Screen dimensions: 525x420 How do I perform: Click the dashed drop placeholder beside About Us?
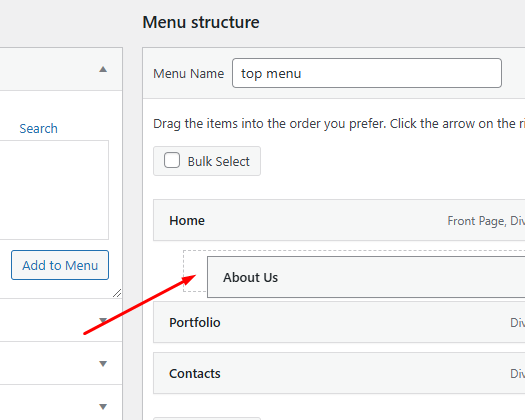click(195, 271)
